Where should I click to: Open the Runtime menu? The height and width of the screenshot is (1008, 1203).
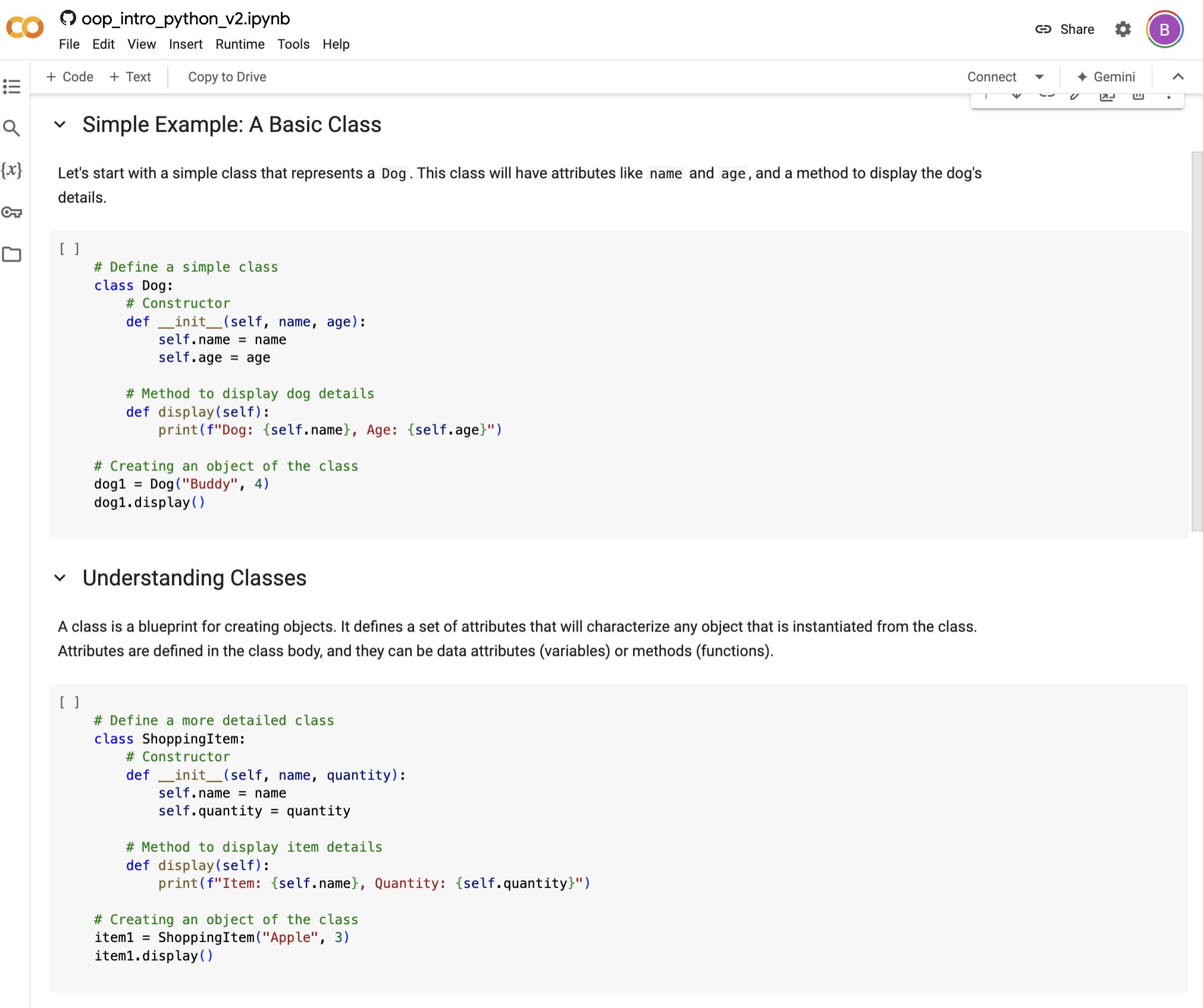tap(240, 44)
